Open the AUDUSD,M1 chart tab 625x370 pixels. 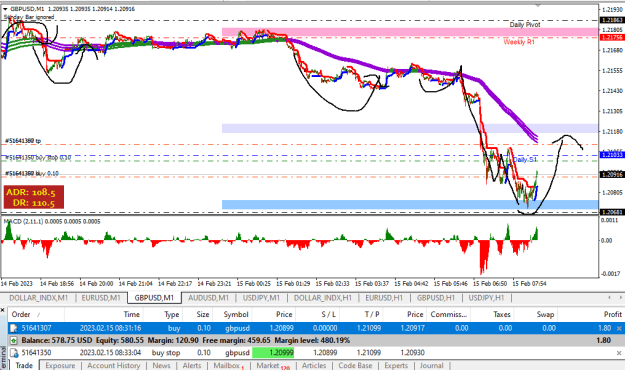tap(208, 298)
